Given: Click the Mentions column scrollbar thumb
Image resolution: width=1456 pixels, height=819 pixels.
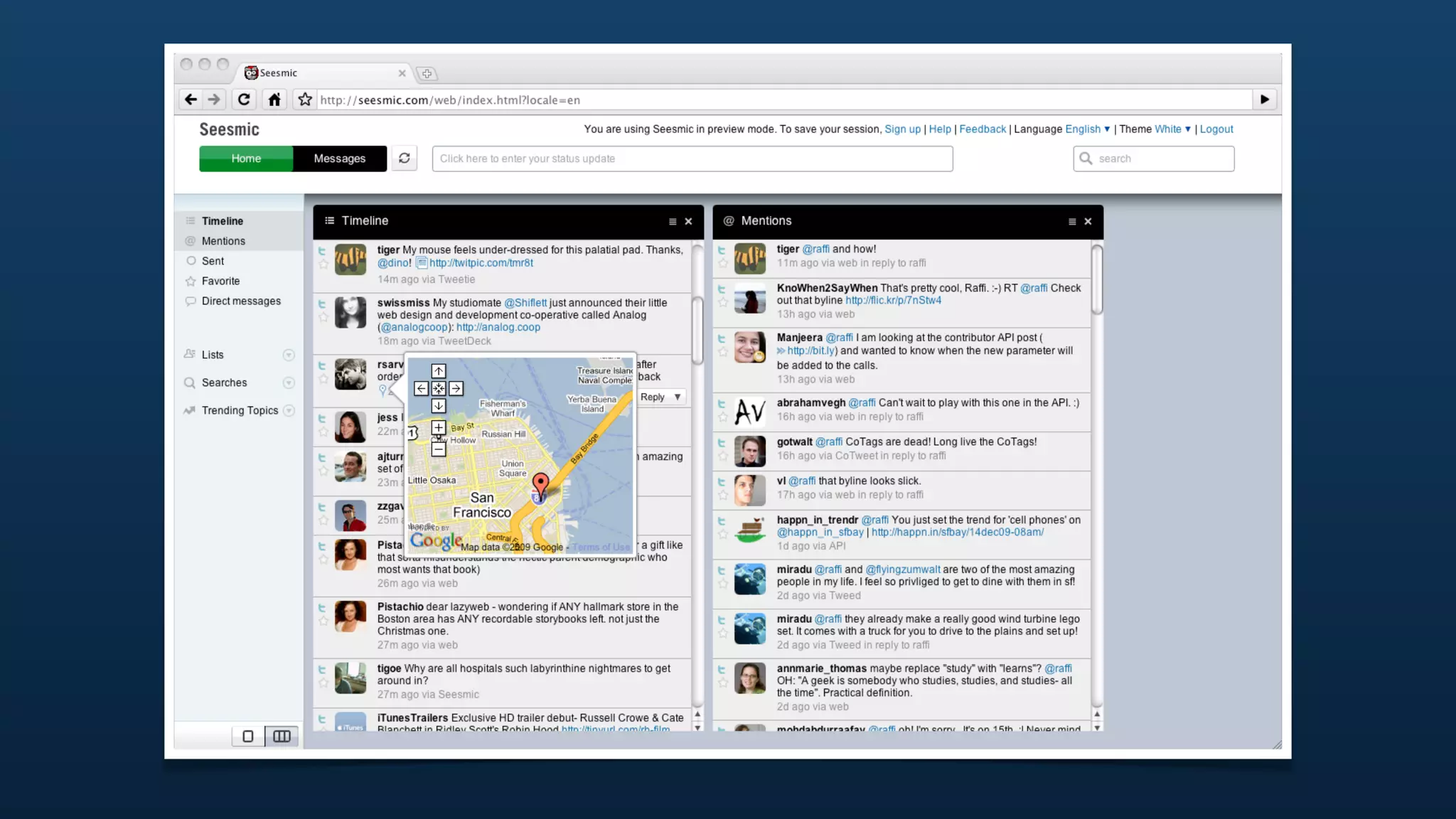Looking at the screenshot, I should [x=1097, y=279].
